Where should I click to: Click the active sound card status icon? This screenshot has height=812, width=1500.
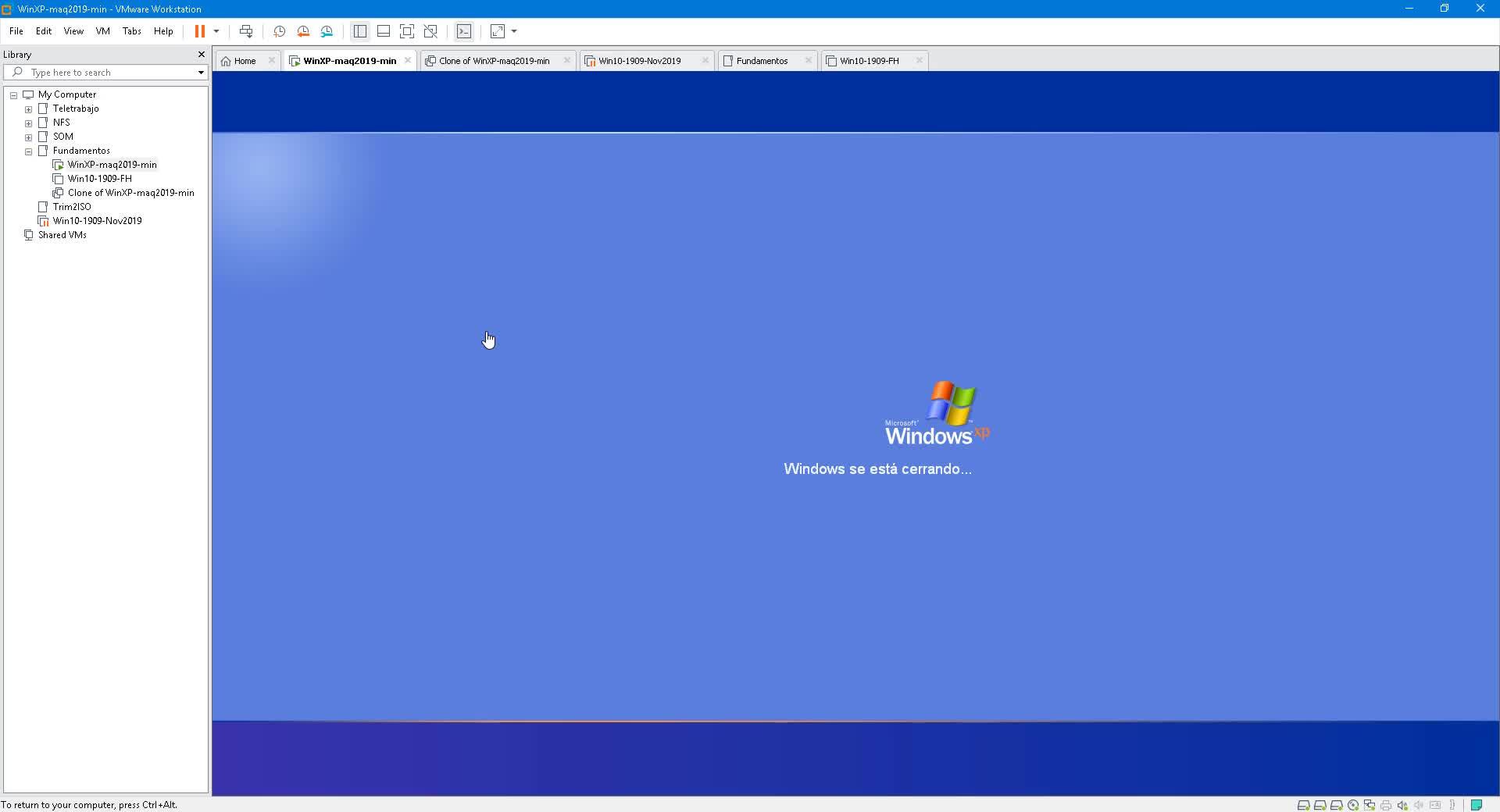[x=1402, y=805]
